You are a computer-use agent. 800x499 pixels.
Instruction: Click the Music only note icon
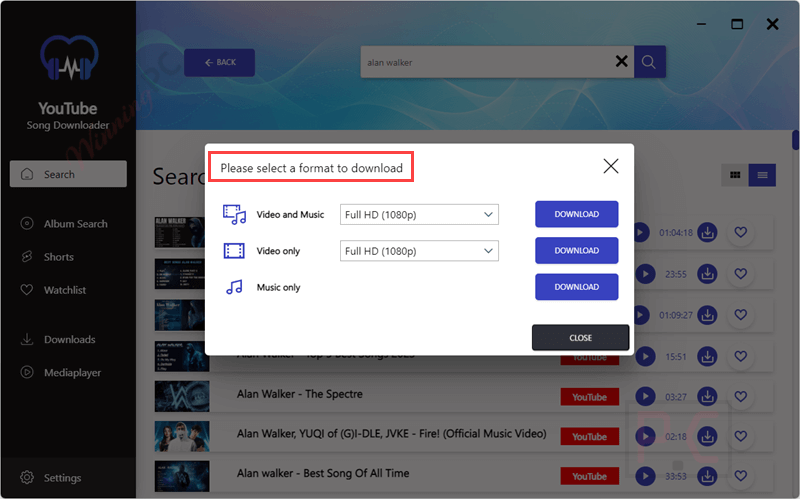pyautogui.click(x=234, y=287)
